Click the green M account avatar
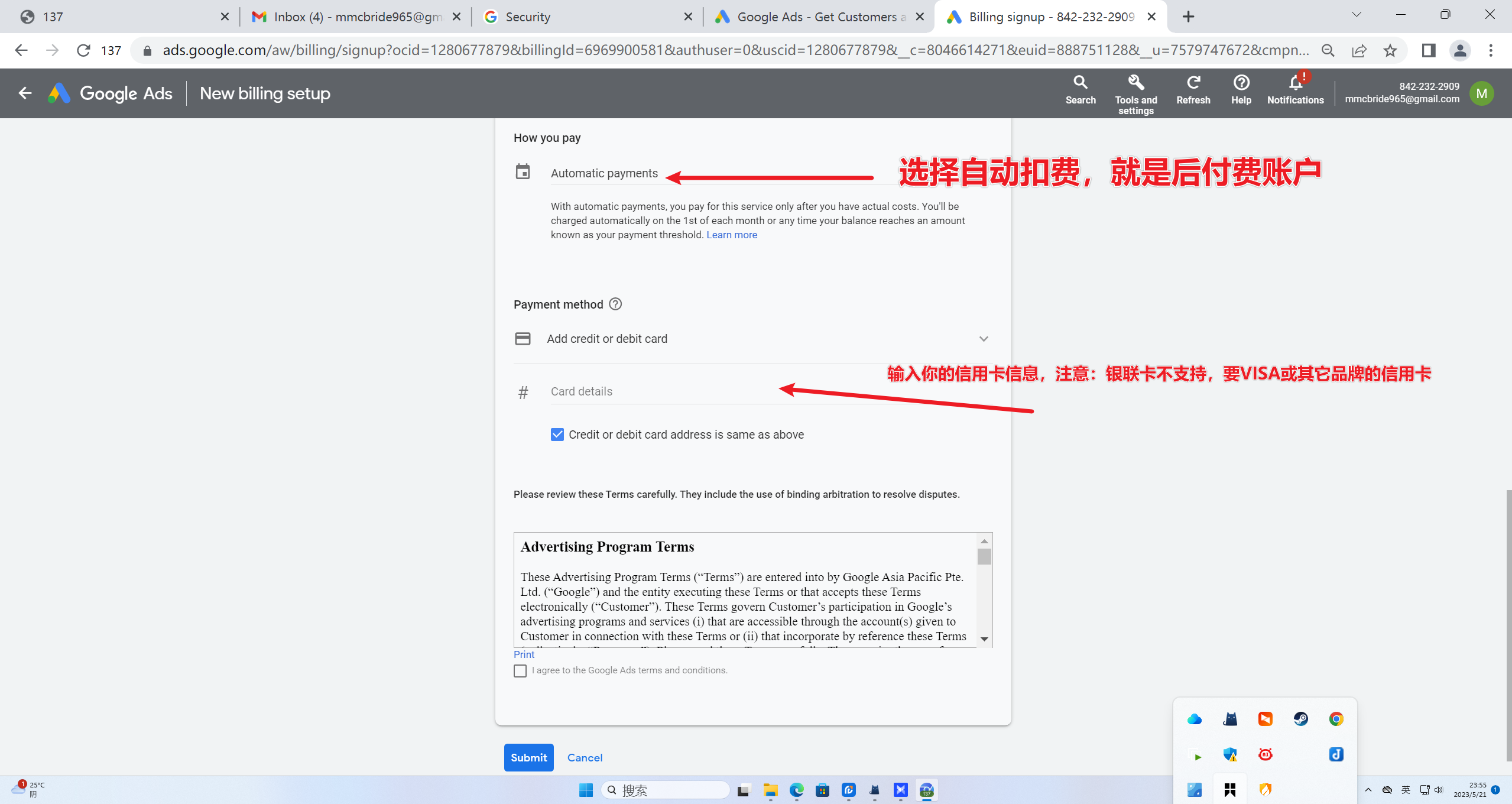Viewport: 1512px width, 804px height. coord(1481,93)
